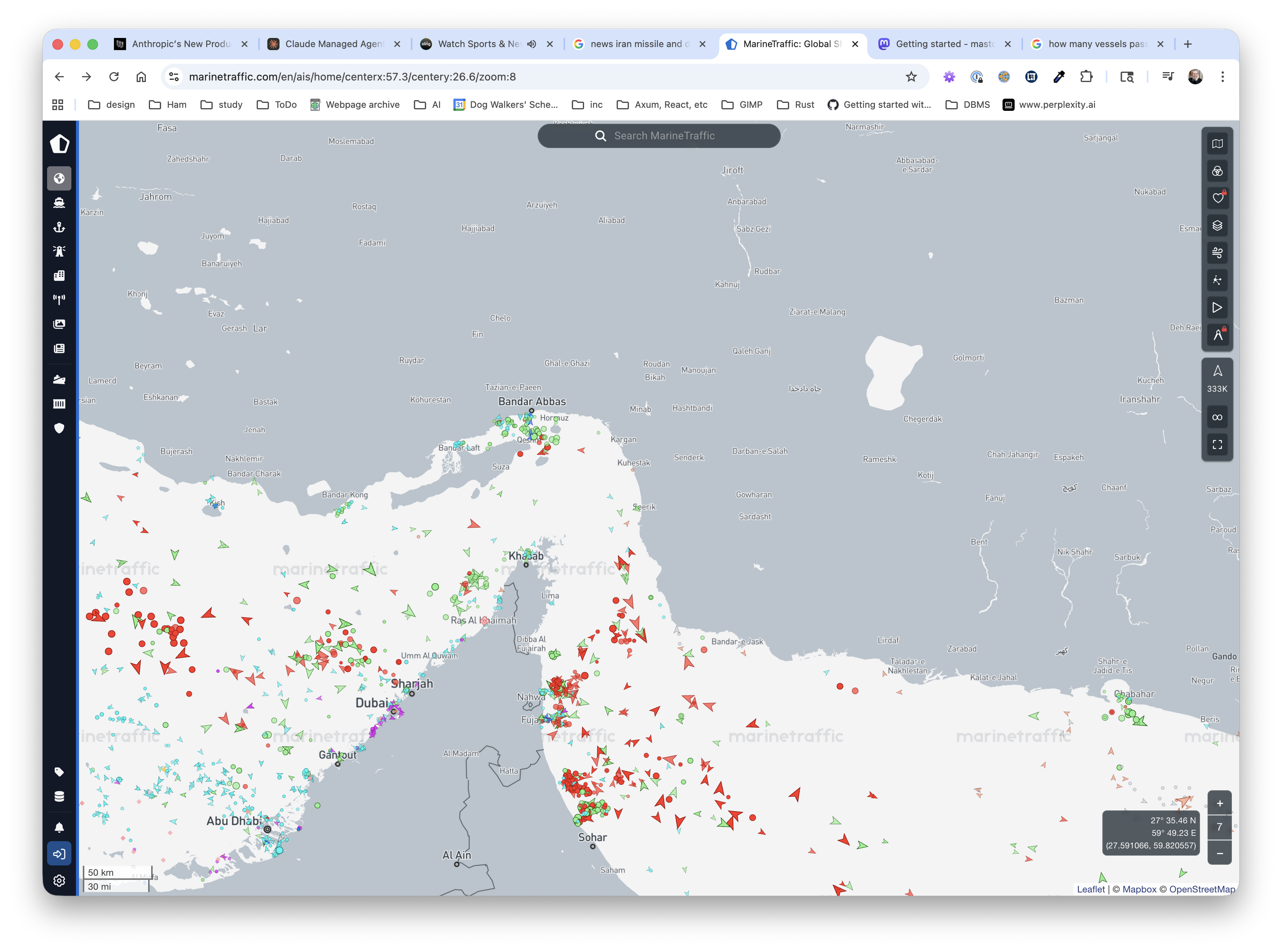Toggle the infinity vessel names icon
This screenshot has width=1282, height=952.
1217,417
